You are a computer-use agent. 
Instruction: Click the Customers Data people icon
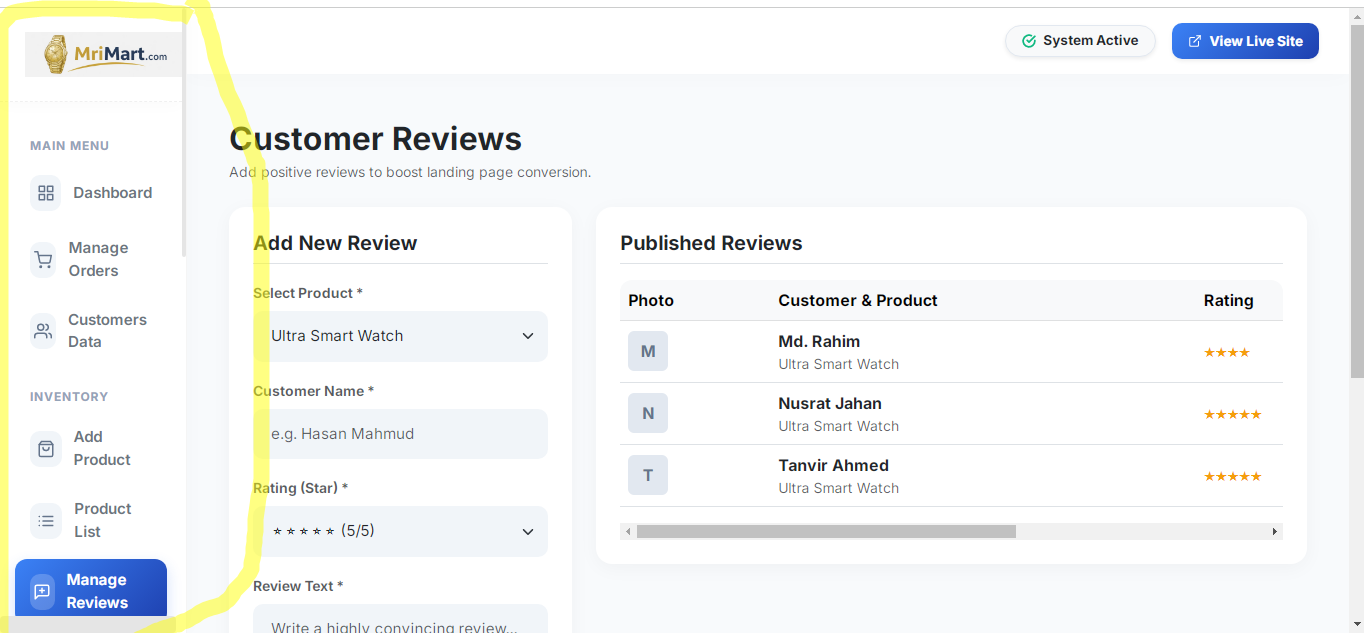tap(43, 331)
